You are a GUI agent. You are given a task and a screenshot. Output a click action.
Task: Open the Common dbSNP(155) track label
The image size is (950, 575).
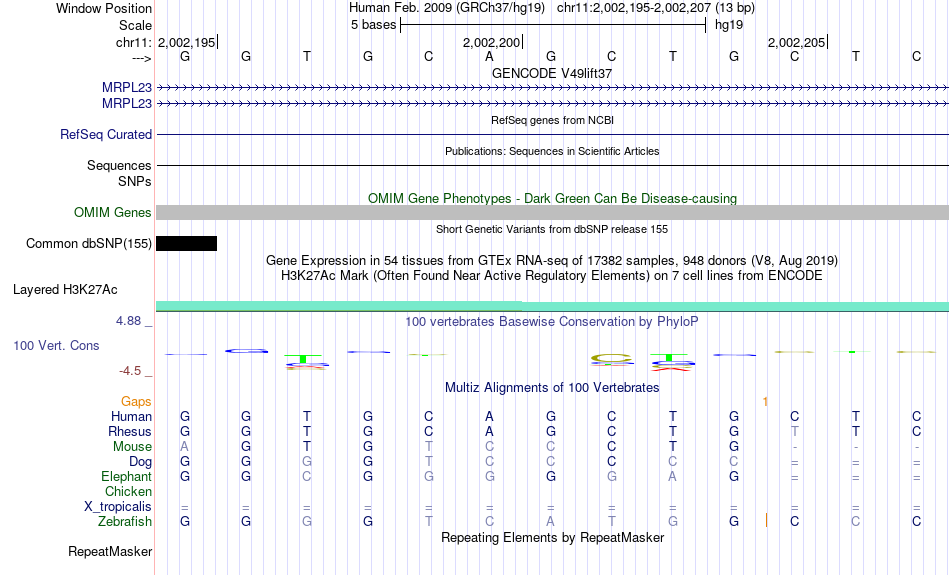[89, 244]
